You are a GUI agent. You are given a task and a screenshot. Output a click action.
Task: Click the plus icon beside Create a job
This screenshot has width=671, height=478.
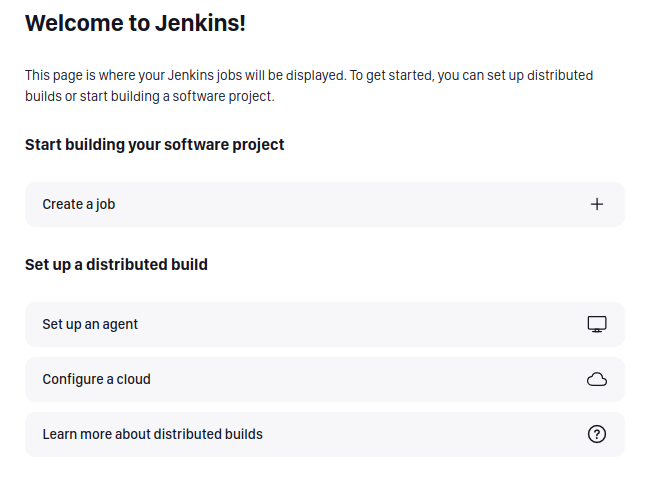tap(597, 204)
